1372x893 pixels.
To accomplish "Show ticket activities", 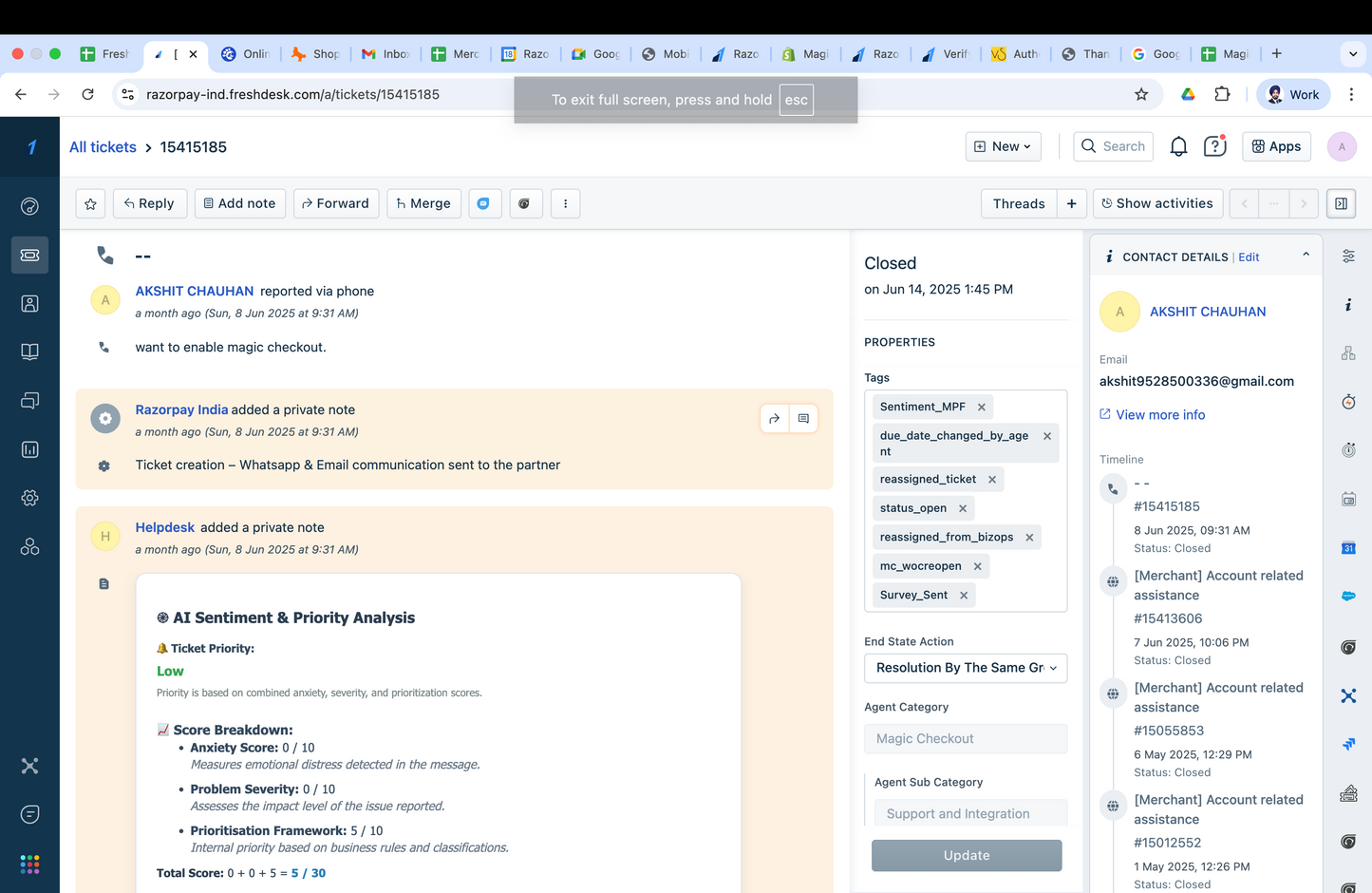I will tap(1156, 203).
